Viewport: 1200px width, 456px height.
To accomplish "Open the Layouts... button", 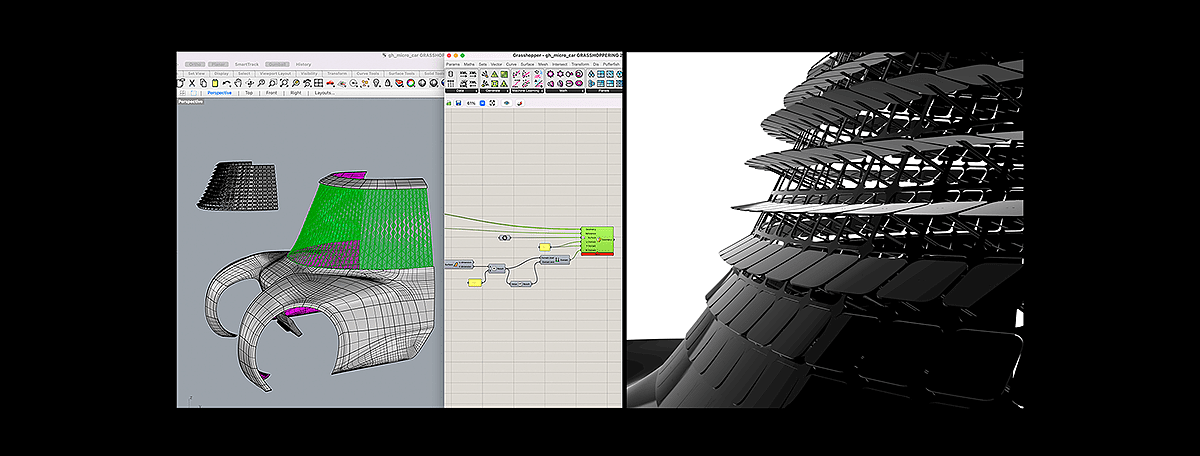I will (324, 92).
